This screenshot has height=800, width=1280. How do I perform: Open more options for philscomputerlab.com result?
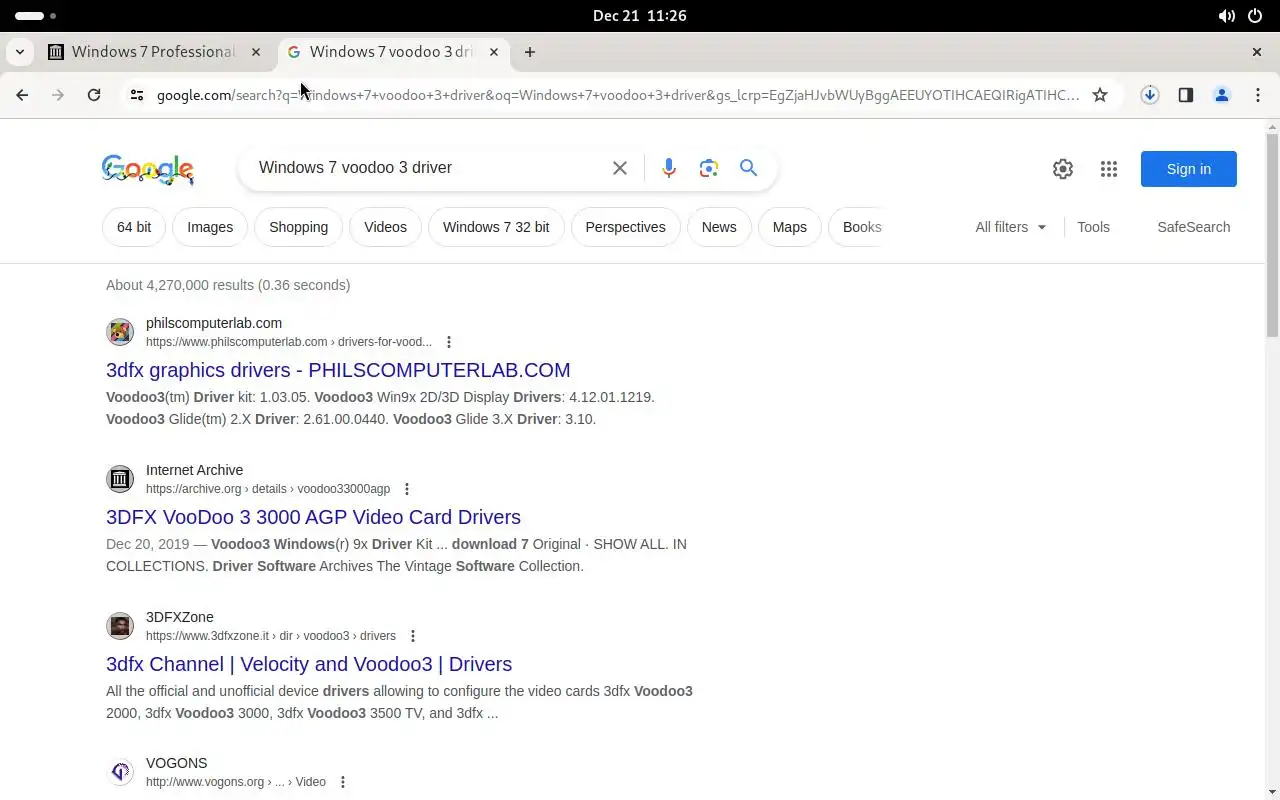[x=449, y=342]
